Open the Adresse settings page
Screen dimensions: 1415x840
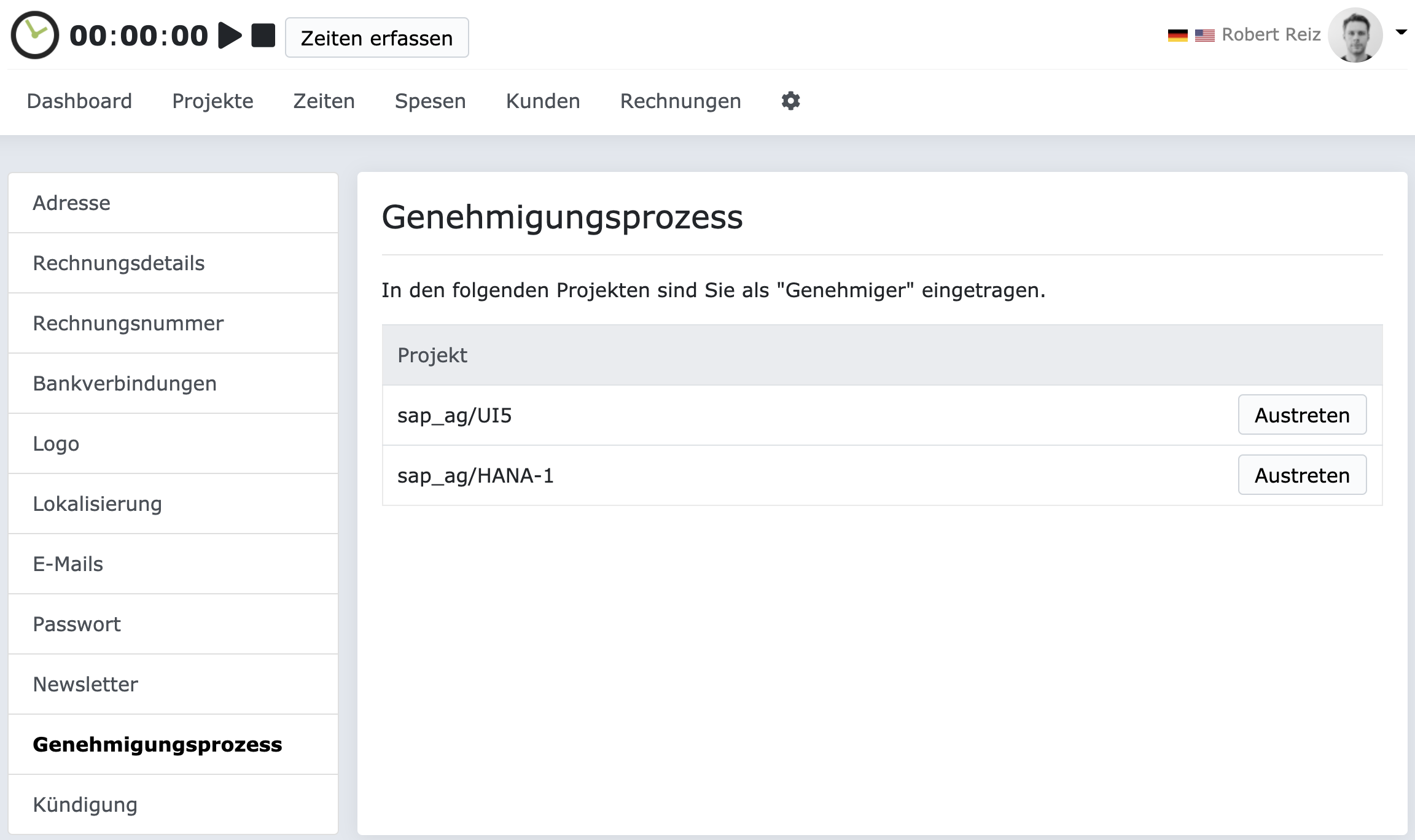click(x=72, y=203)
